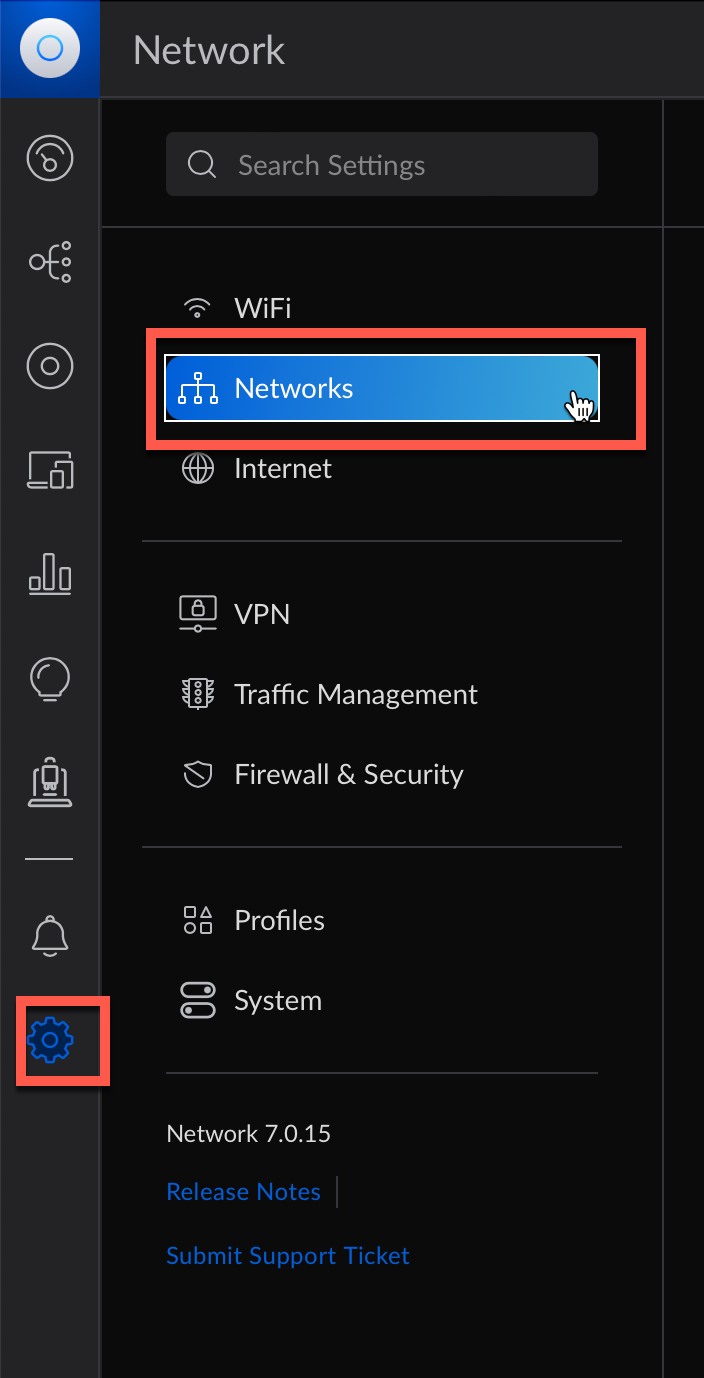Click the magnifier icon in Search Settings
The height and width of the screenshot is (1378, 704).
click(201, 164)
